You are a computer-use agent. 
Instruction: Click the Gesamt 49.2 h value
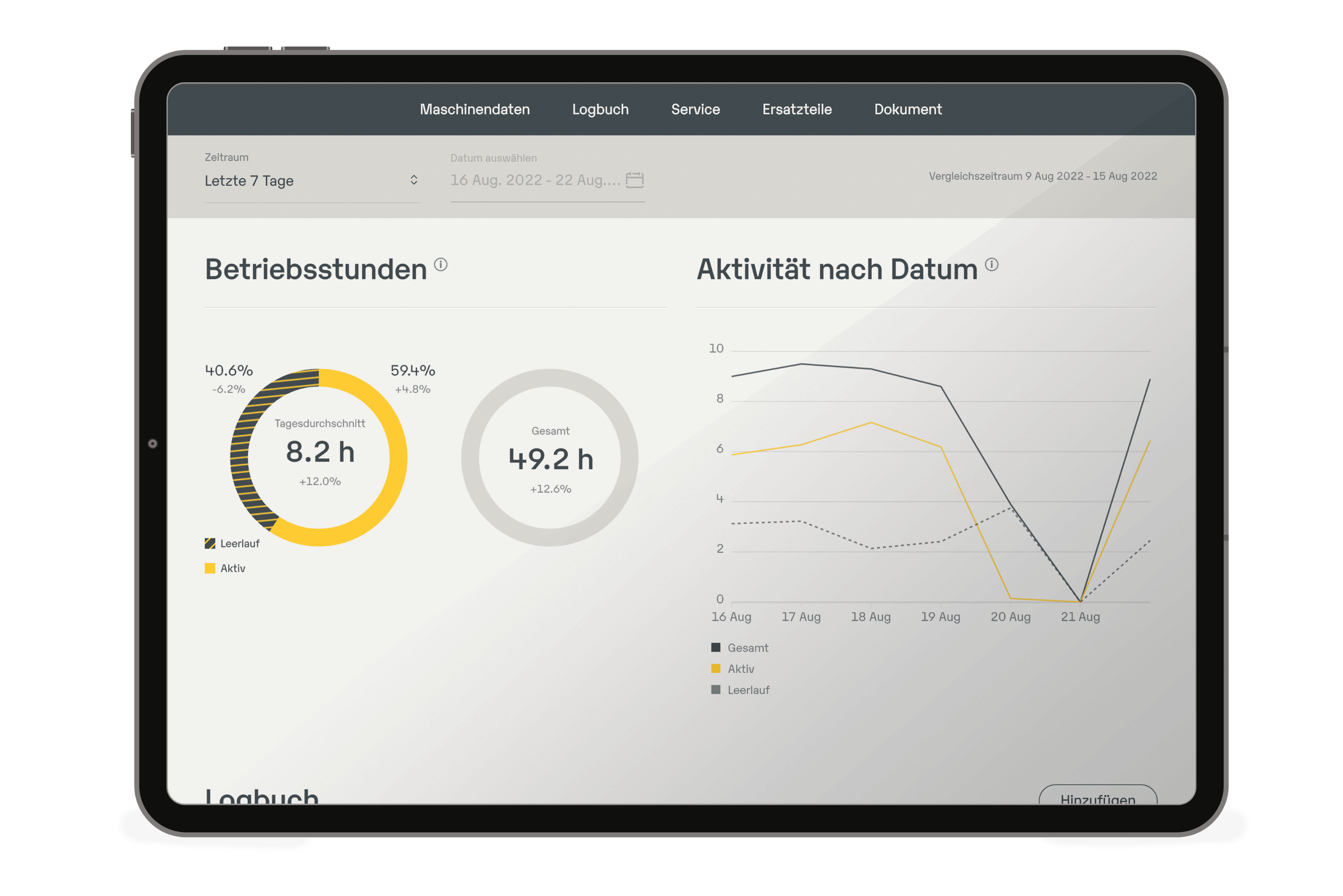click(551, 460)
